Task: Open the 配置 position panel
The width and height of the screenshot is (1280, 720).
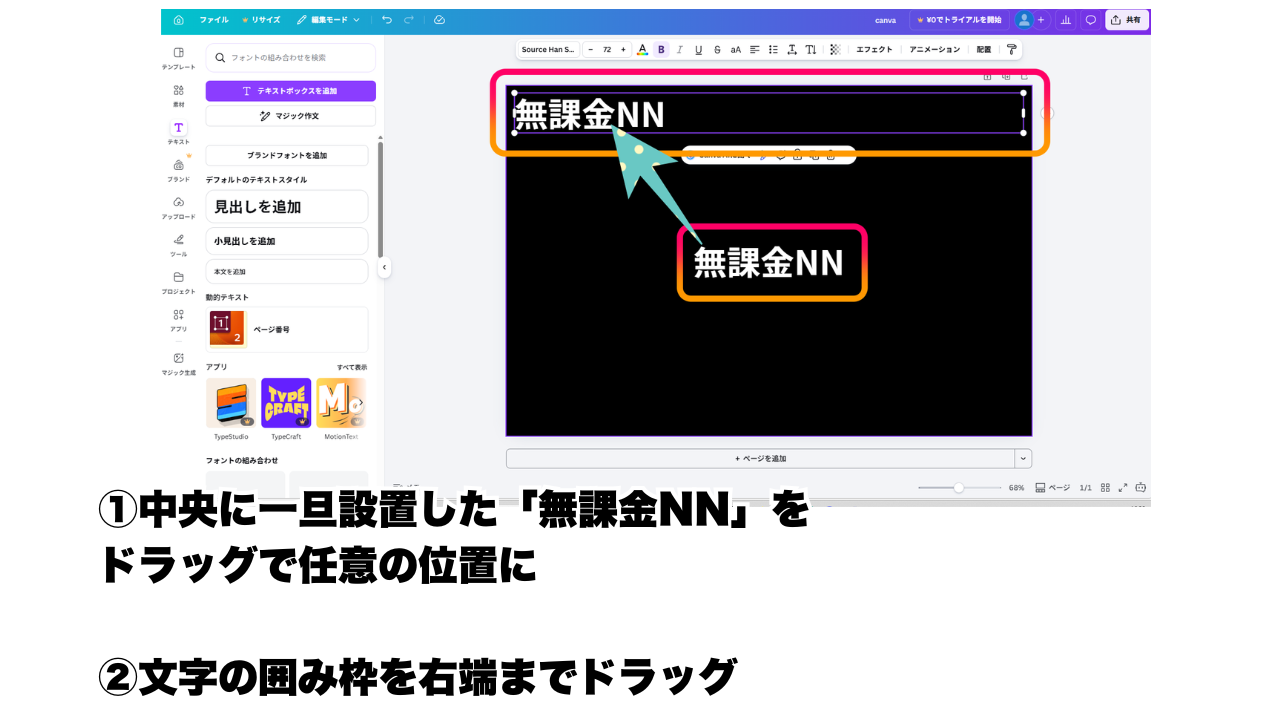Action: coord(984,49)
